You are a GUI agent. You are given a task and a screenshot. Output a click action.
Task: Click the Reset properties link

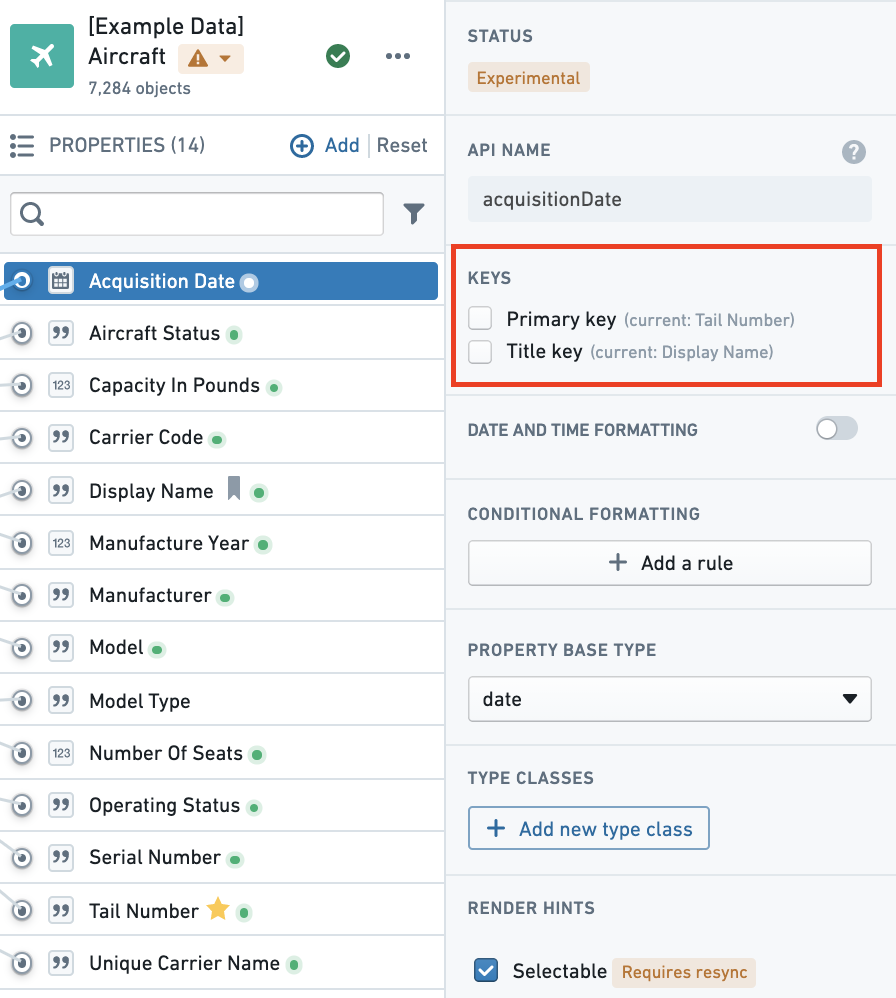pos(402,145)
